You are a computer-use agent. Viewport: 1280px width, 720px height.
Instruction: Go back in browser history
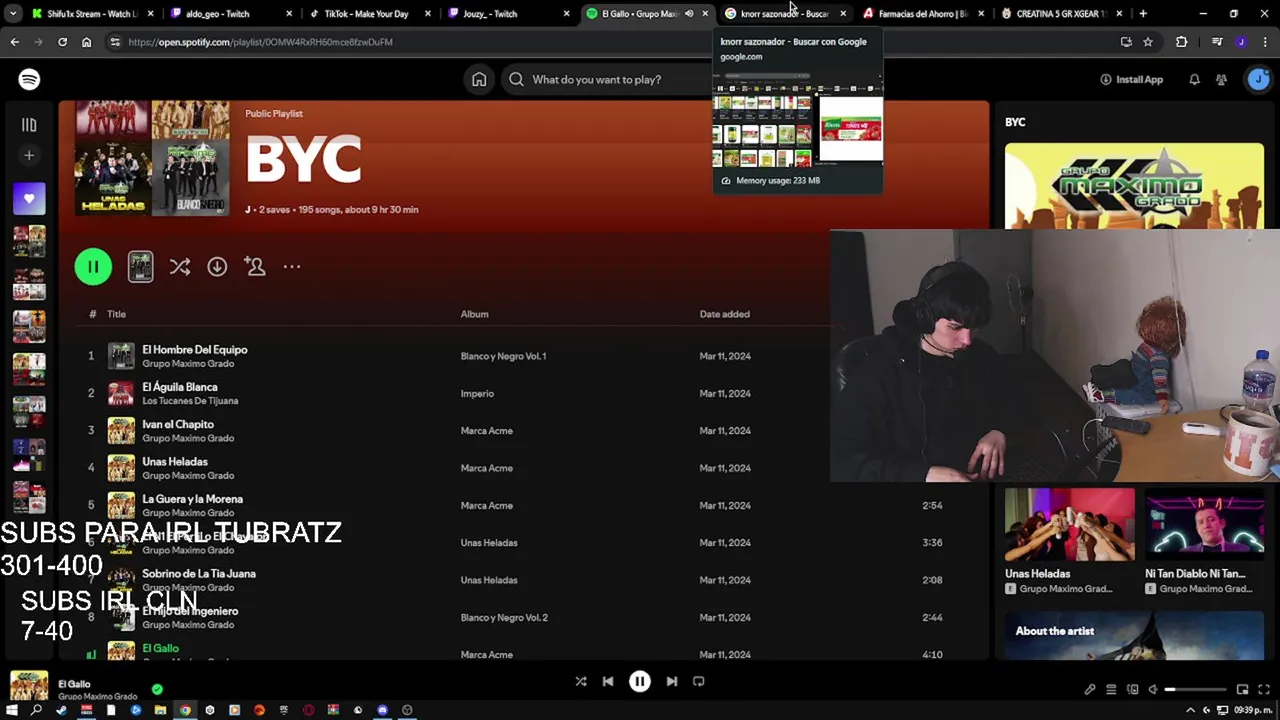coord(14,42)
